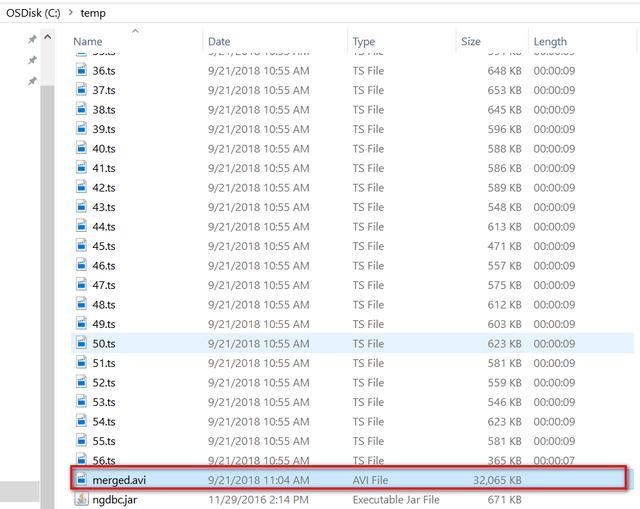
Task: Click the 46.ts file icon
Action: (81, 265)
